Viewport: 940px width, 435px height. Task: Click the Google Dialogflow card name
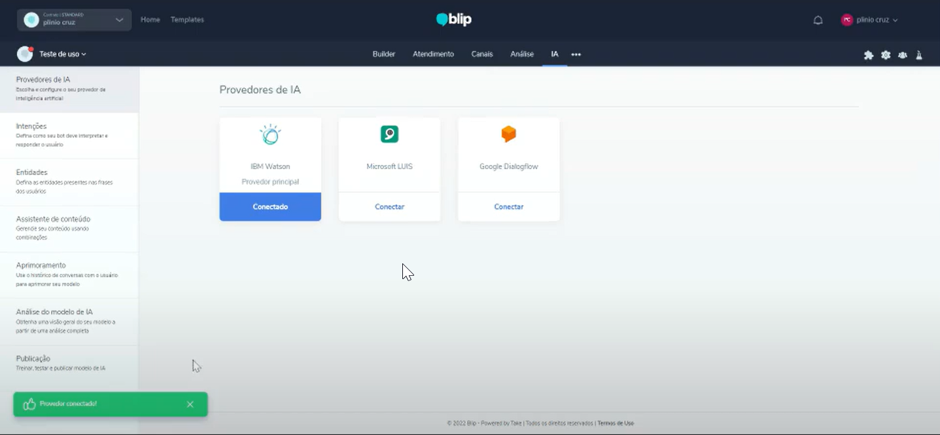[508, 167]
